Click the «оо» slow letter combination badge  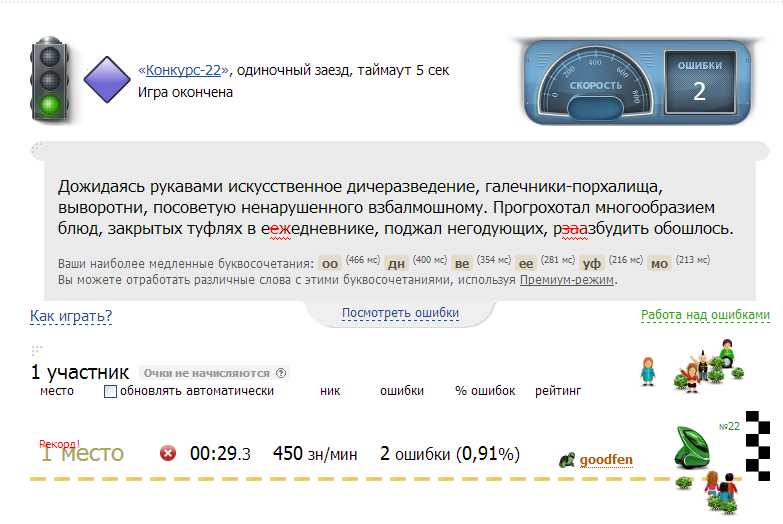(x=330, y=263)
